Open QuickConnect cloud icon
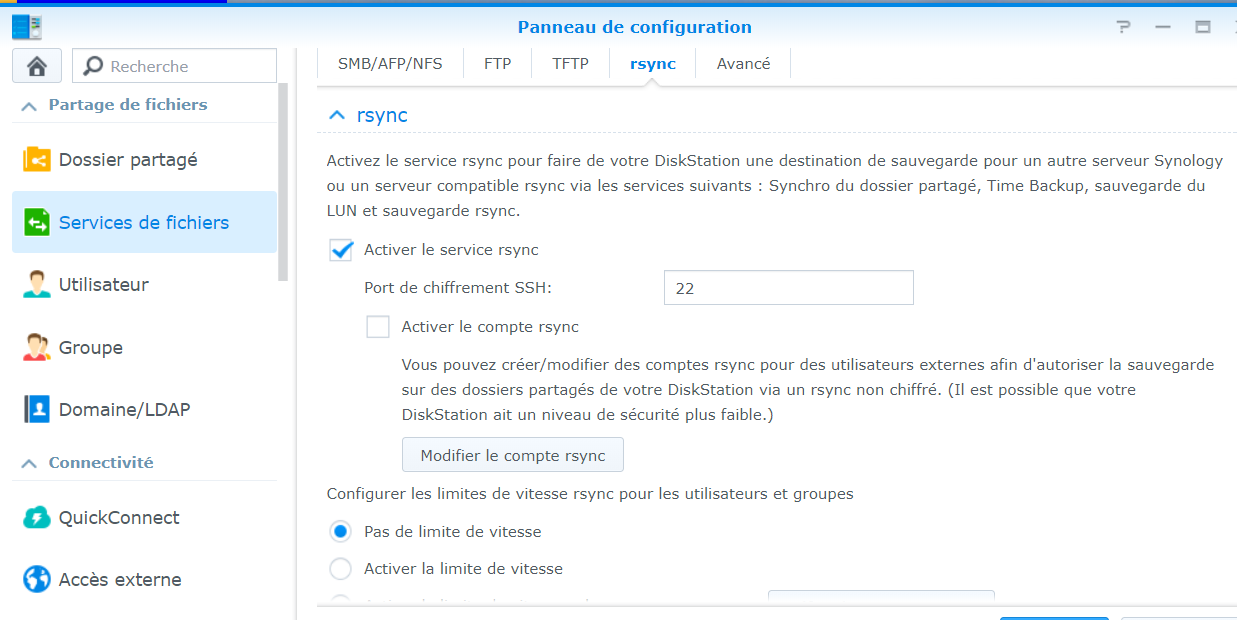Image resolution: width=1237 pixels, height=620 pixels. tap(37, 517)
